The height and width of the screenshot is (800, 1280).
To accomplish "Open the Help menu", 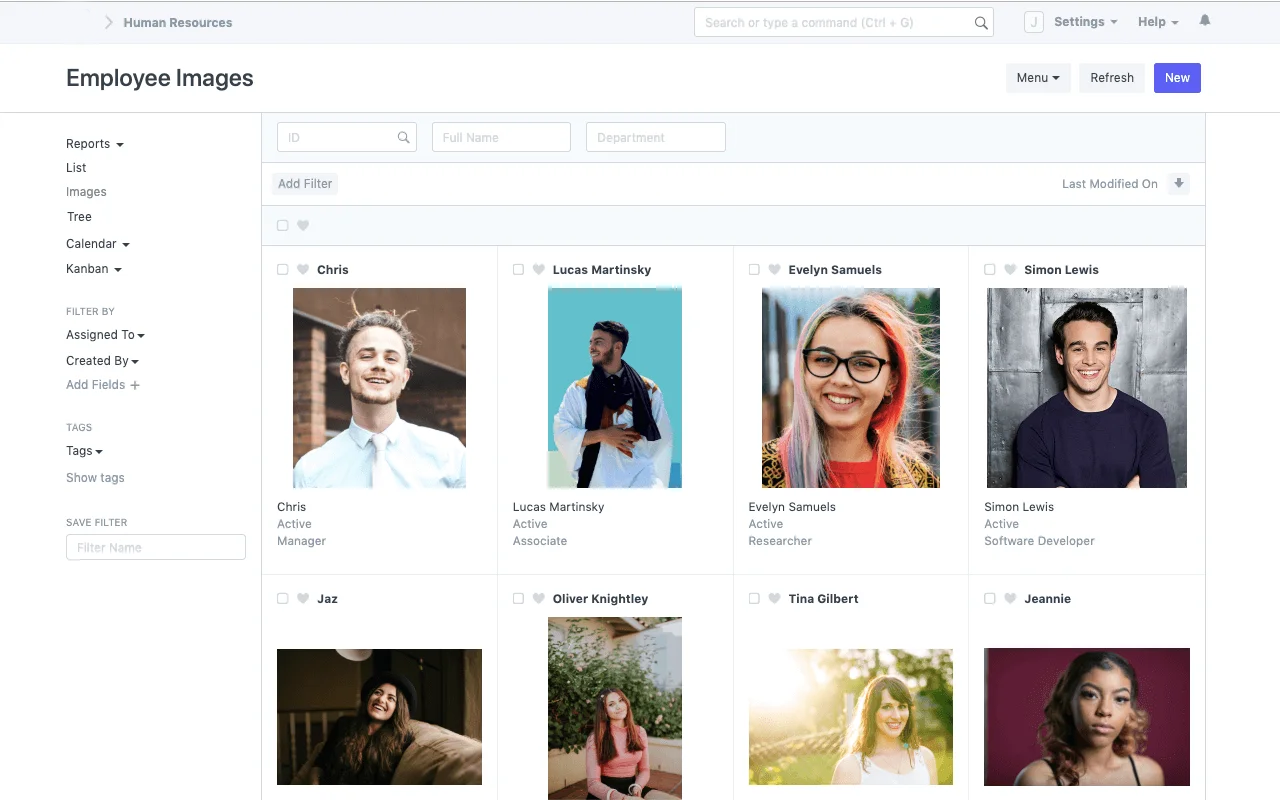I will click(1157, 21).
